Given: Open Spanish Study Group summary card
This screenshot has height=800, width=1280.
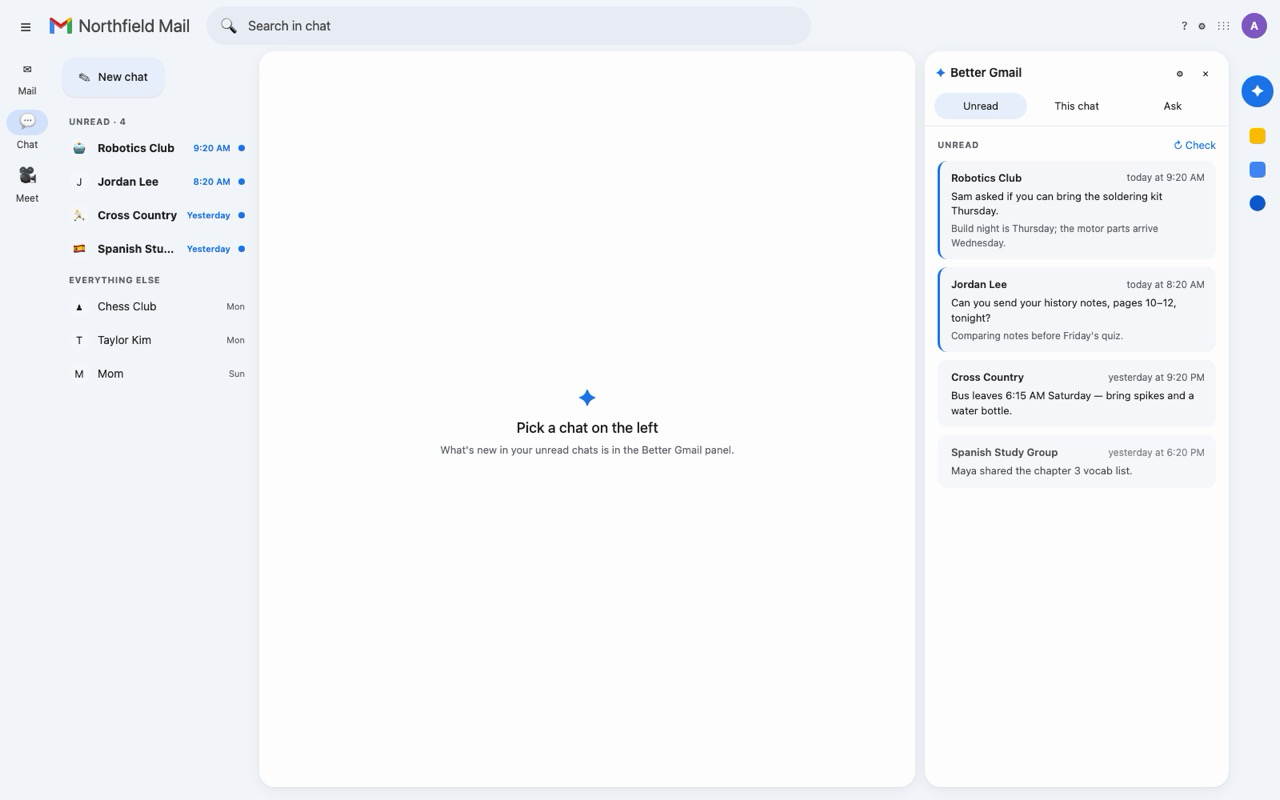Looking at the screenshot, I should (1077, 461).
